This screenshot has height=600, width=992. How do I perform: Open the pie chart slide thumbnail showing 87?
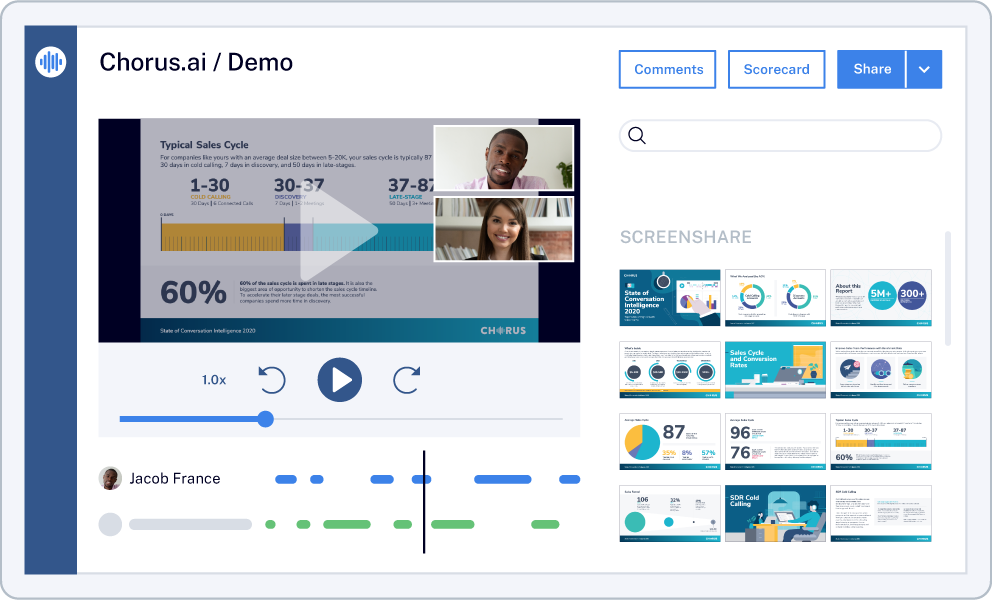(670, 442)
